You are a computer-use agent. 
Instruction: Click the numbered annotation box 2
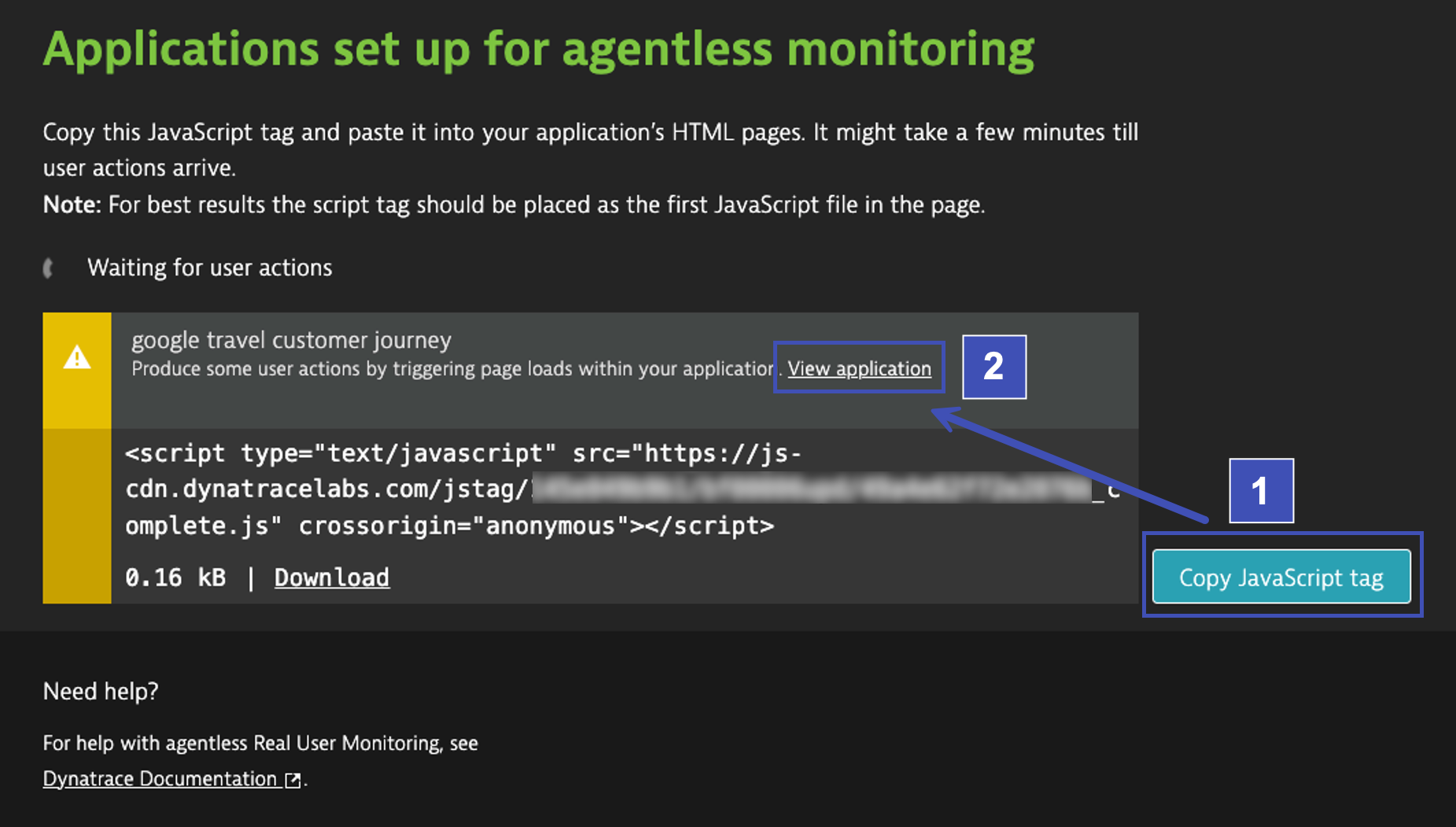994,367
